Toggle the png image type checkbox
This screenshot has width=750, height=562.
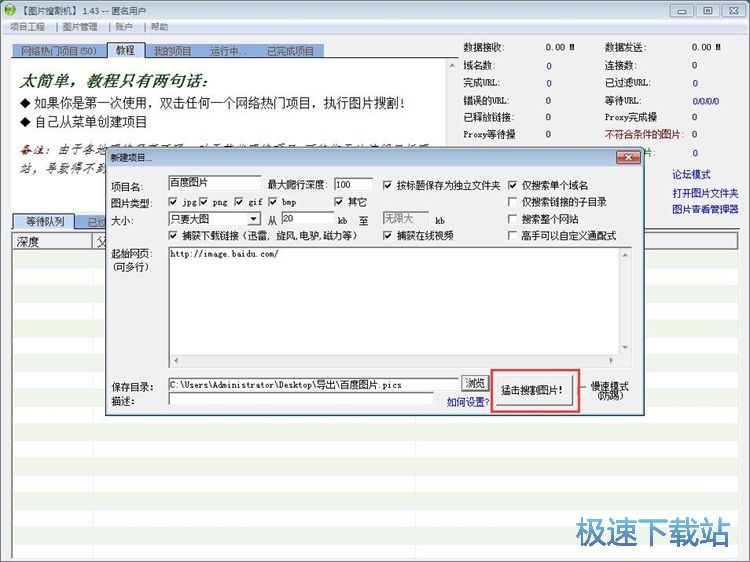[204, 202]
